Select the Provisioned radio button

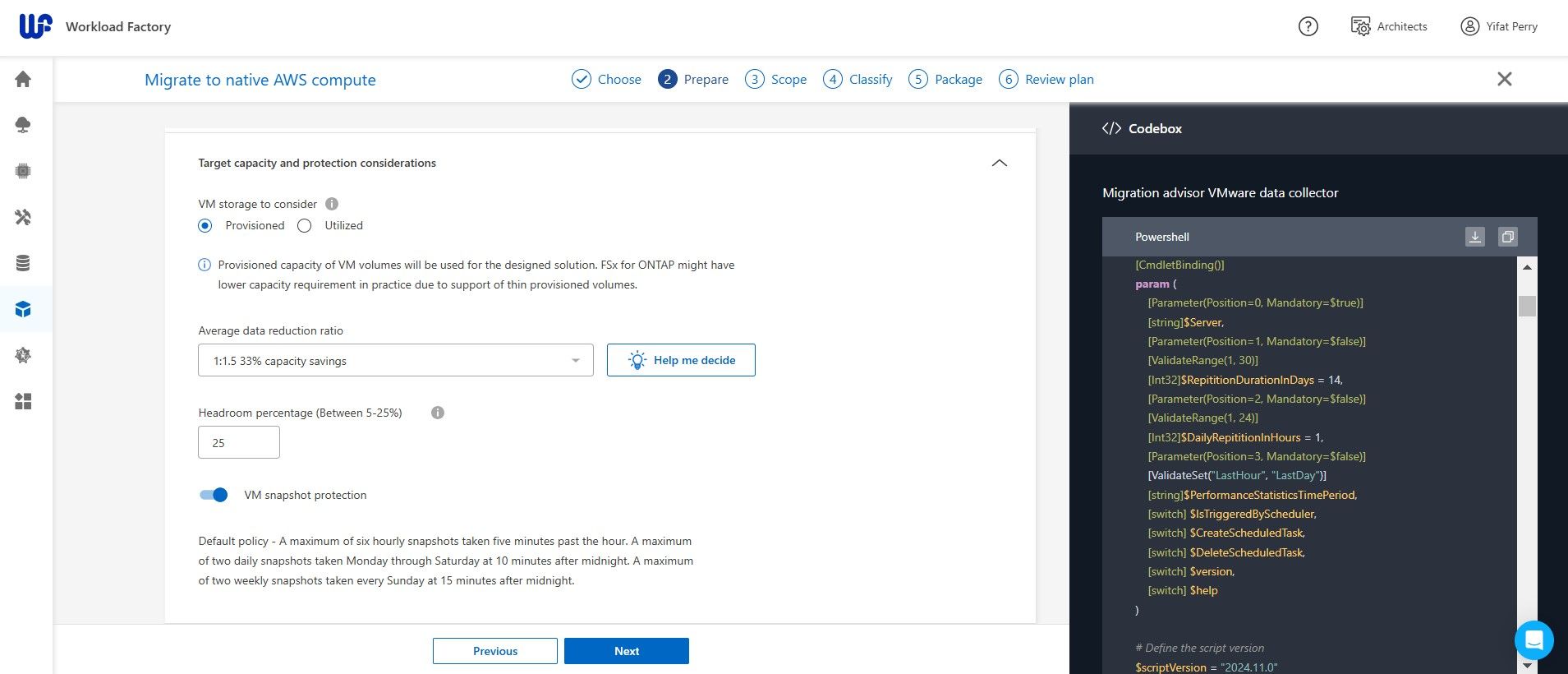205,226
